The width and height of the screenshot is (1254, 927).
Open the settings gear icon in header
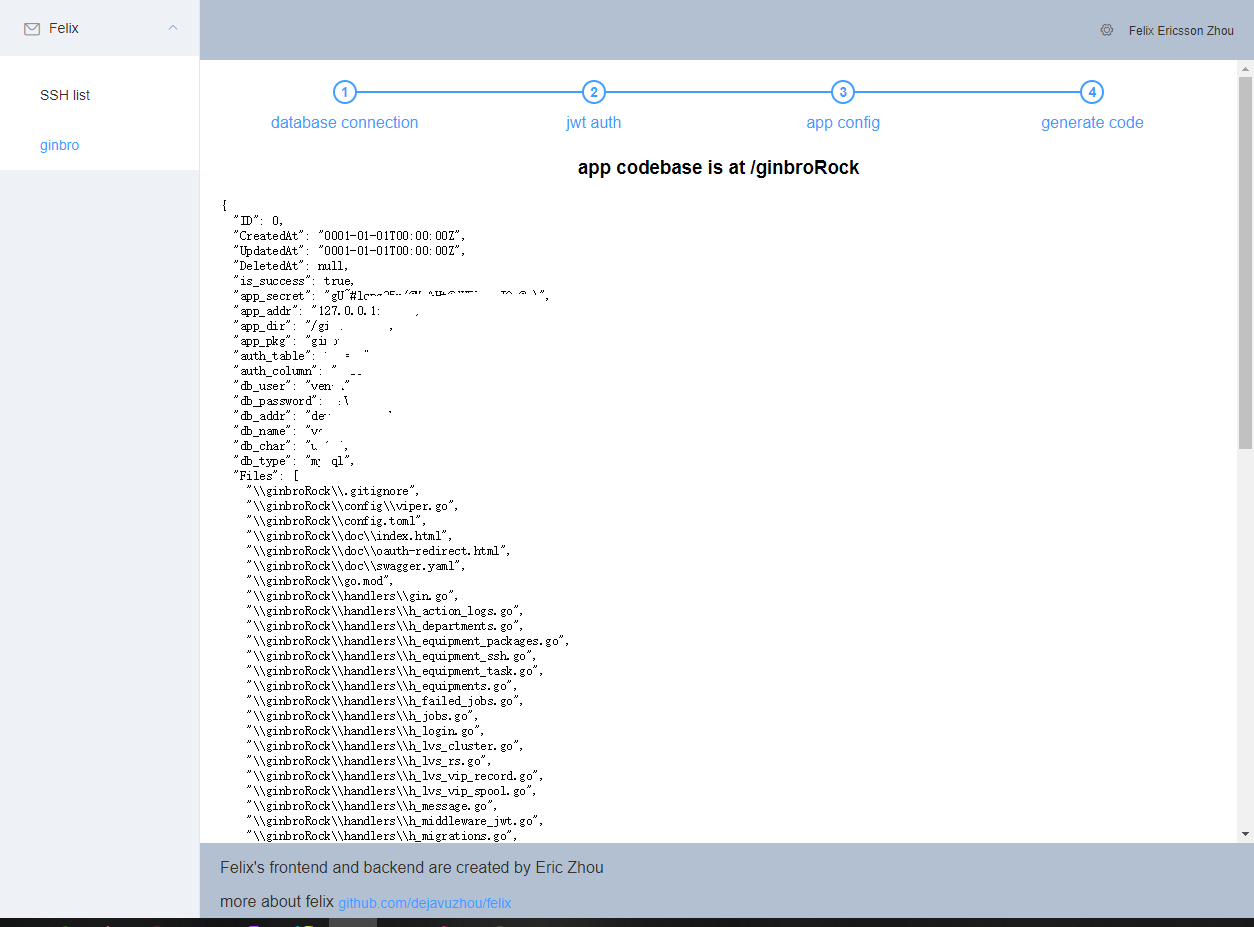(x=1107, y=30)
